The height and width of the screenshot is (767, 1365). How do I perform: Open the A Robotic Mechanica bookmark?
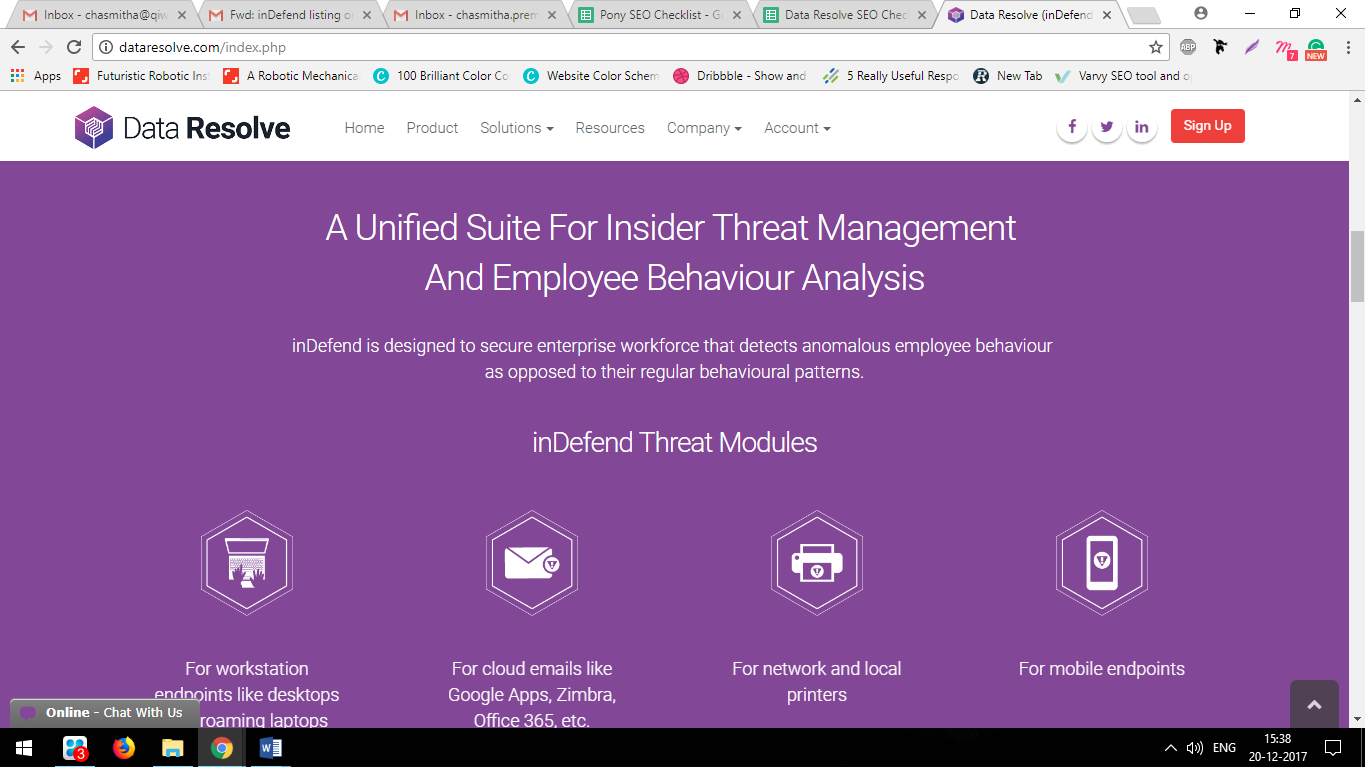(x=292, y=76)
